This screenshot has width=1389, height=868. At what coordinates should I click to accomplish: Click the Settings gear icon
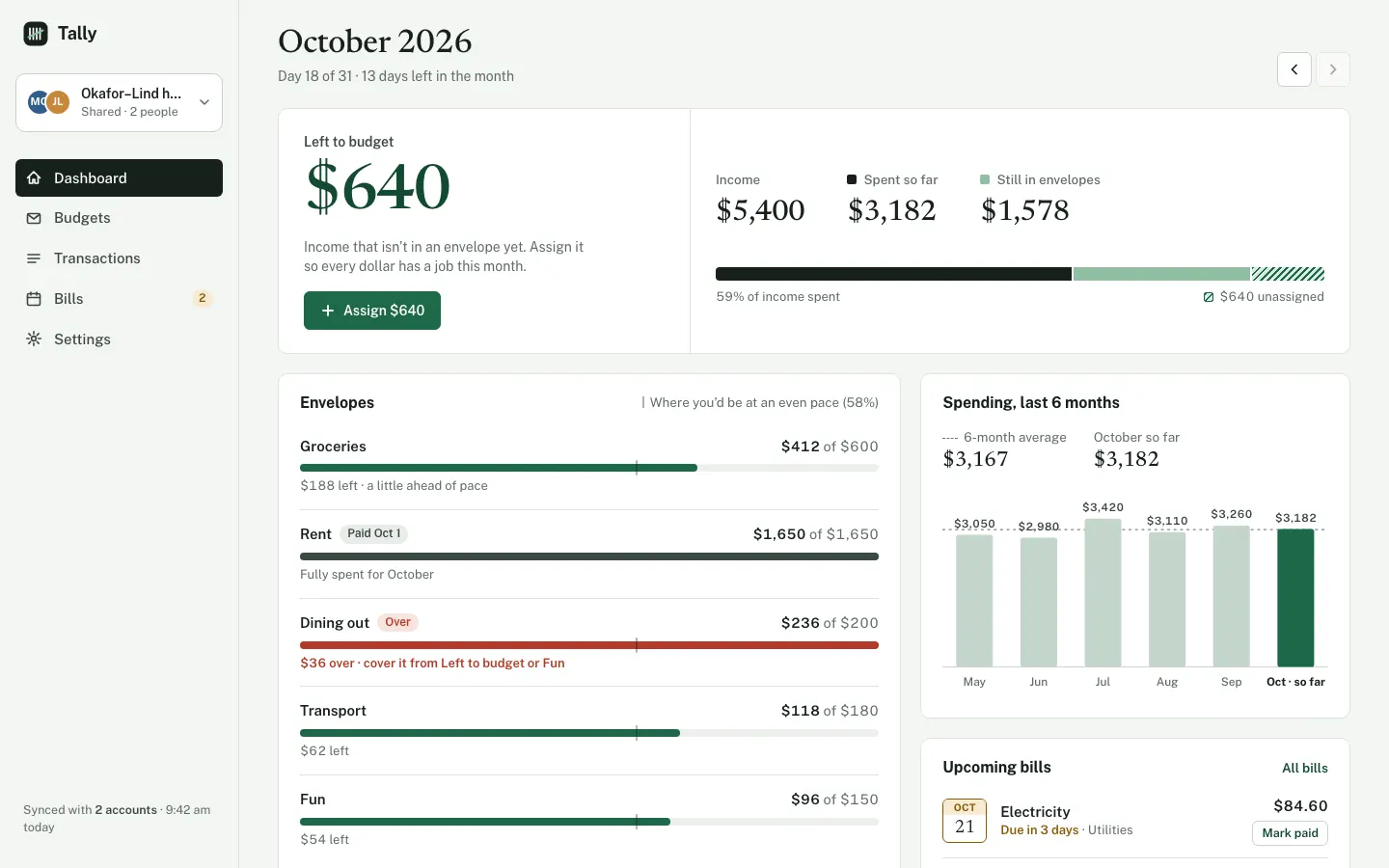coord(34,339)
